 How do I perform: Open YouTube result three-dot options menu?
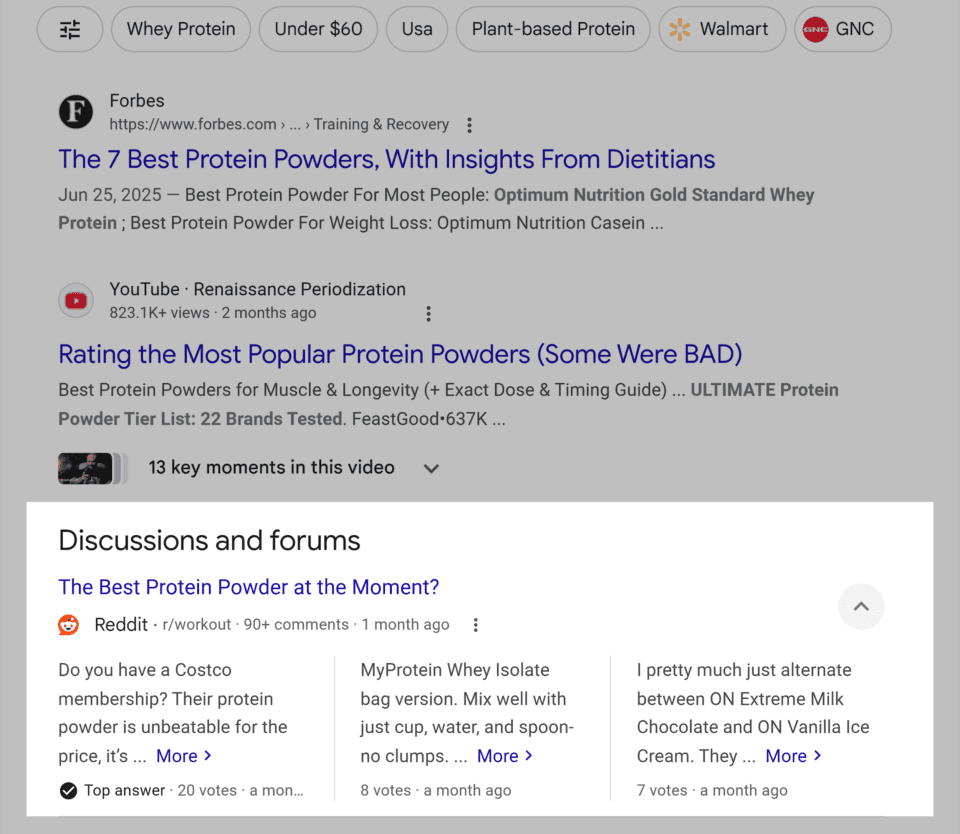point(428,314)
